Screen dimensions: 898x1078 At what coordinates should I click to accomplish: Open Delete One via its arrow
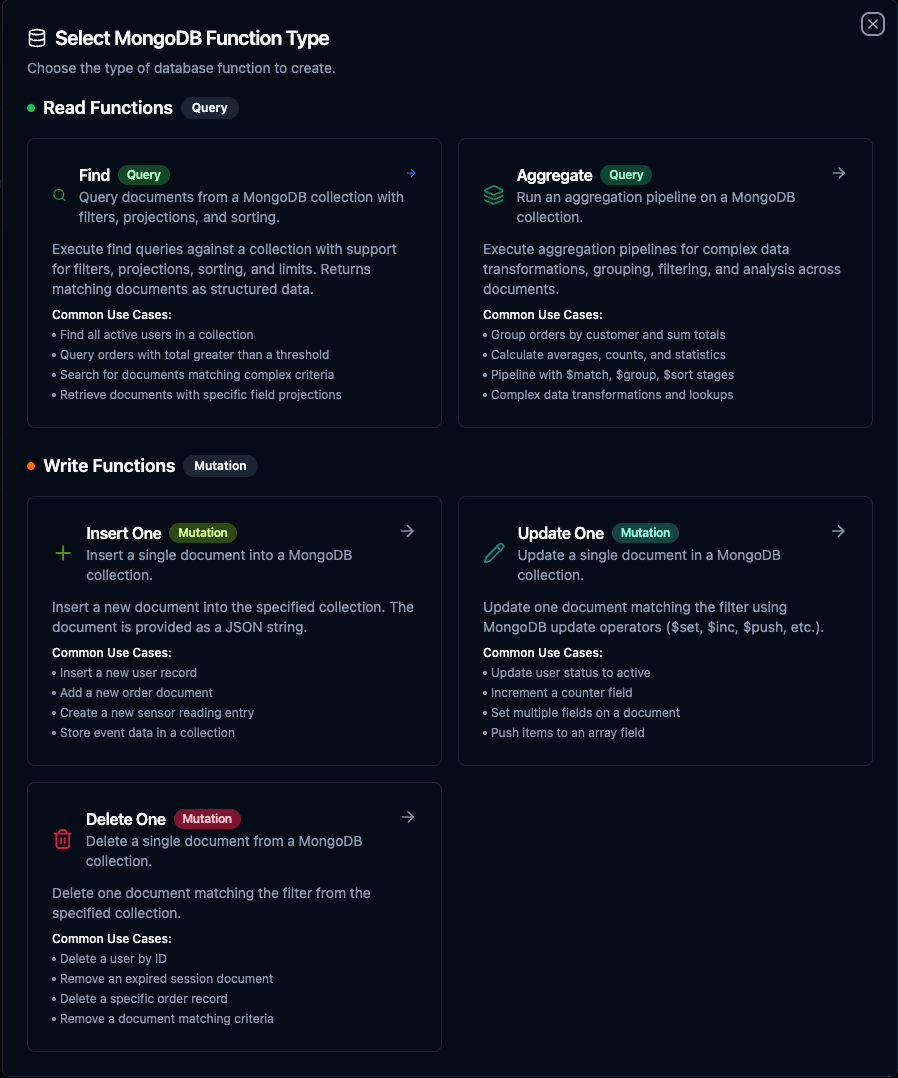point(407,817)
